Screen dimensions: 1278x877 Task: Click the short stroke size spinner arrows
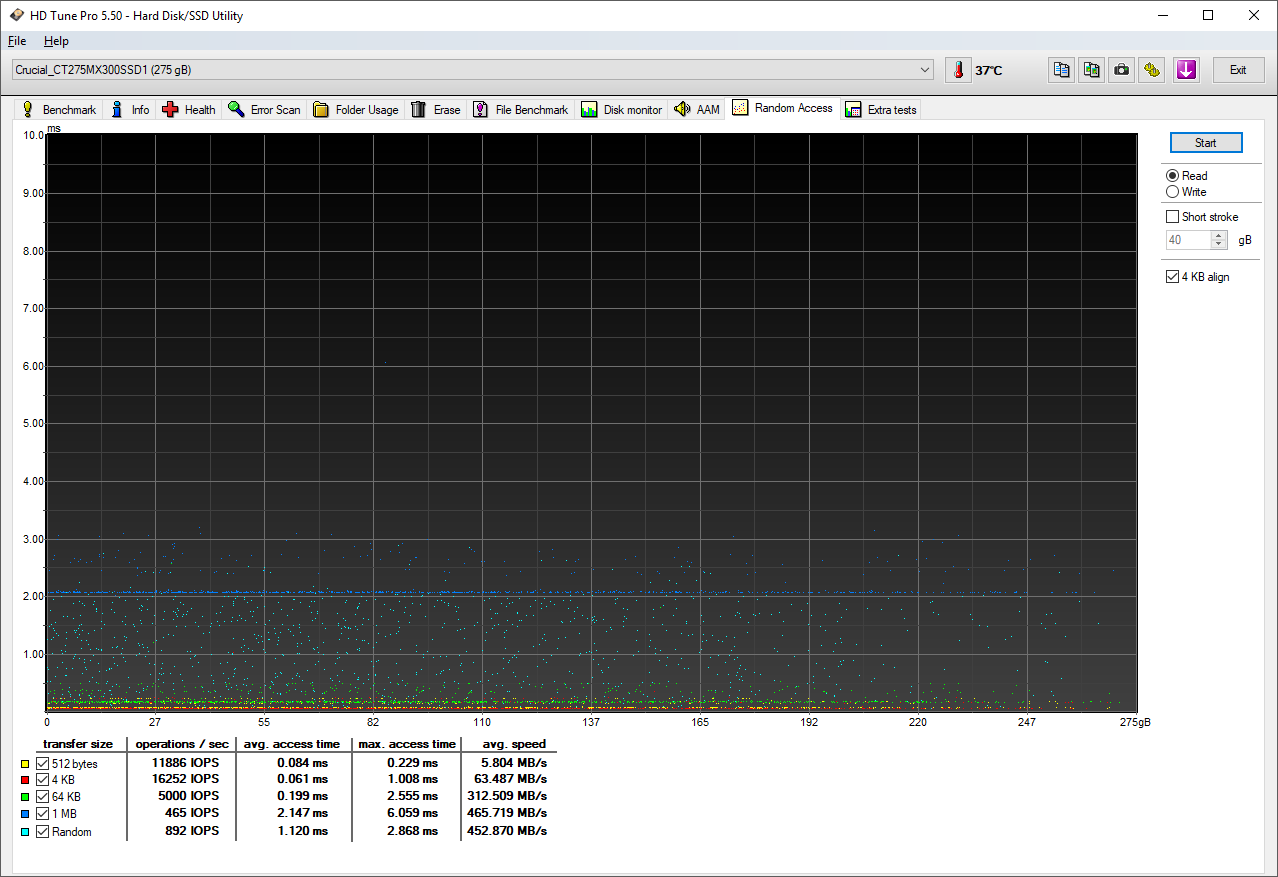[x=1218, y=240]
